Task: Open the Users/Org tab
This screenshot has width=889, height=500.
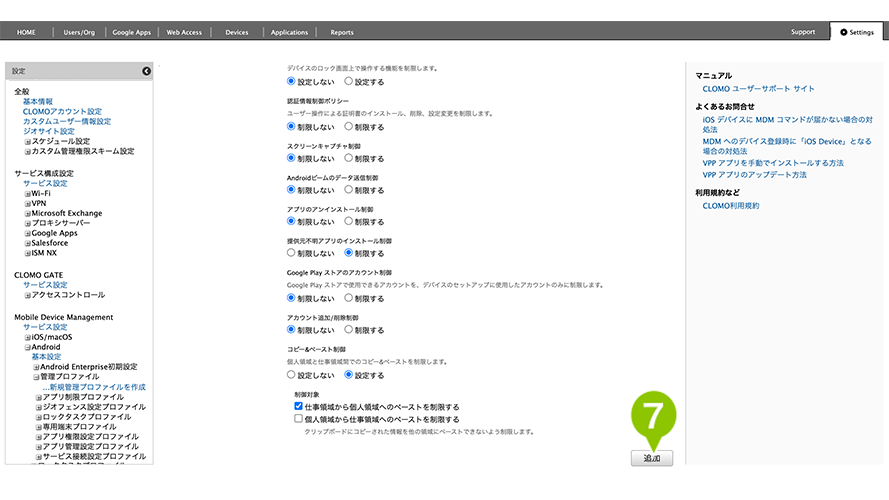Action: (79, 32)
